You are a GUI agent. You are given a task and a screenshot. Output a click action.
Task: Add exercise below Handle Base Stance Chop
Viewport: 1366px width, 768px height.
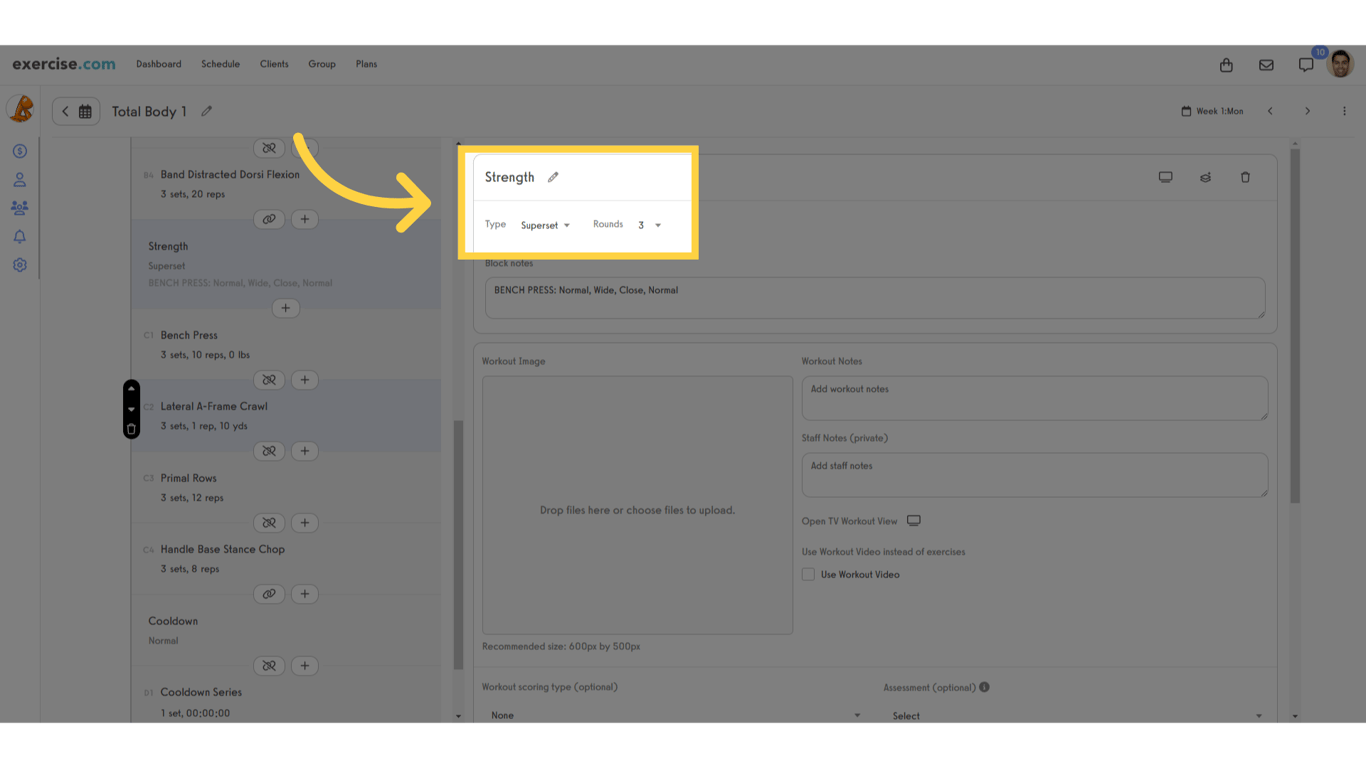tap(305, 594)
